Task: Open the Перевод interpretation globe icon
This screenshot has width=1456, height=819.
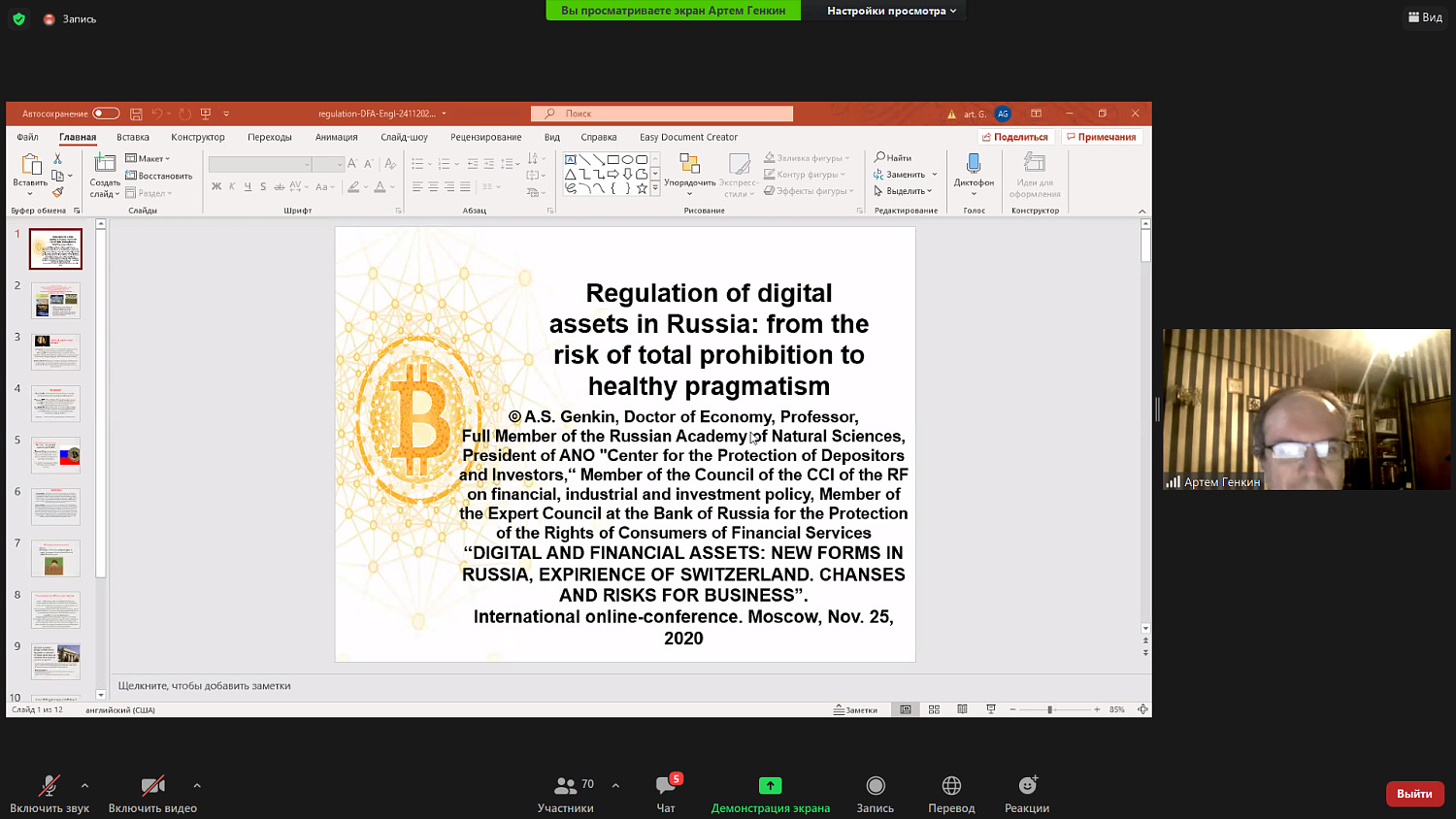Action: point(951,794)
